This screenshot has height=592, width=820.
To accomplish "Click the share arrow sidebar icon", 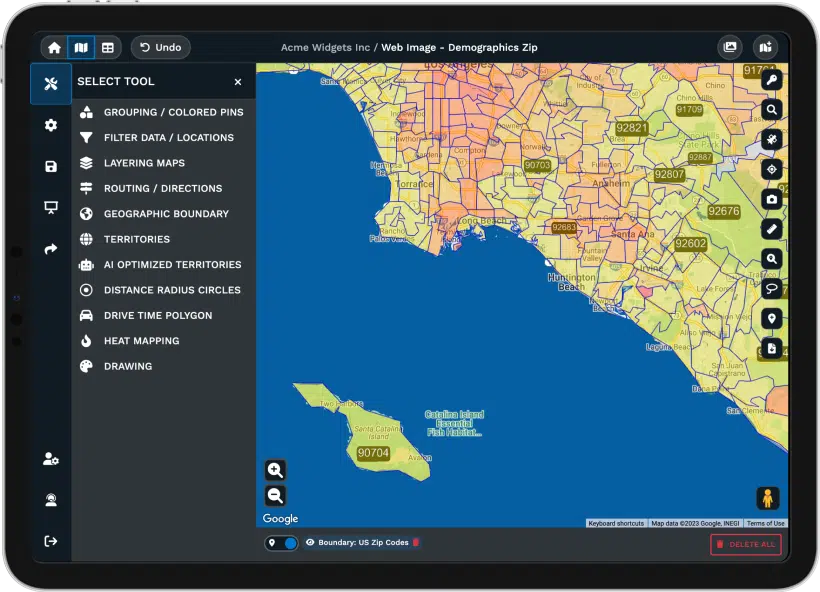I will coord(51,249).
